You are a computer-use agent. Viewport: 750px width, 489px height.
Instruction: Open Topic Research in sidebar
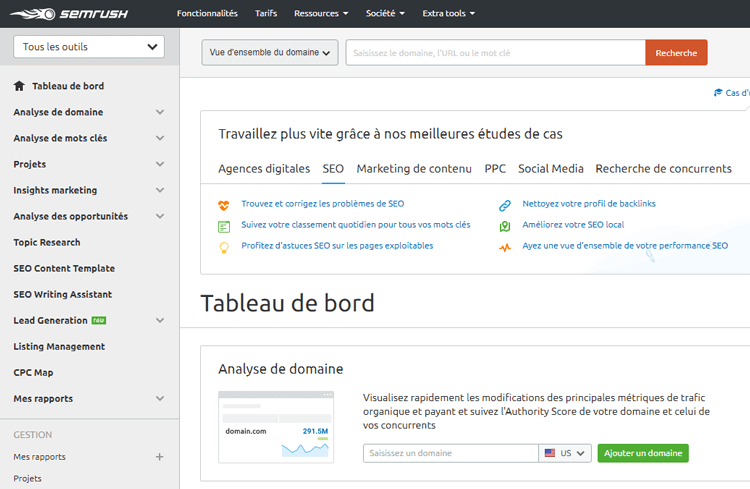[x=47, y=243]
